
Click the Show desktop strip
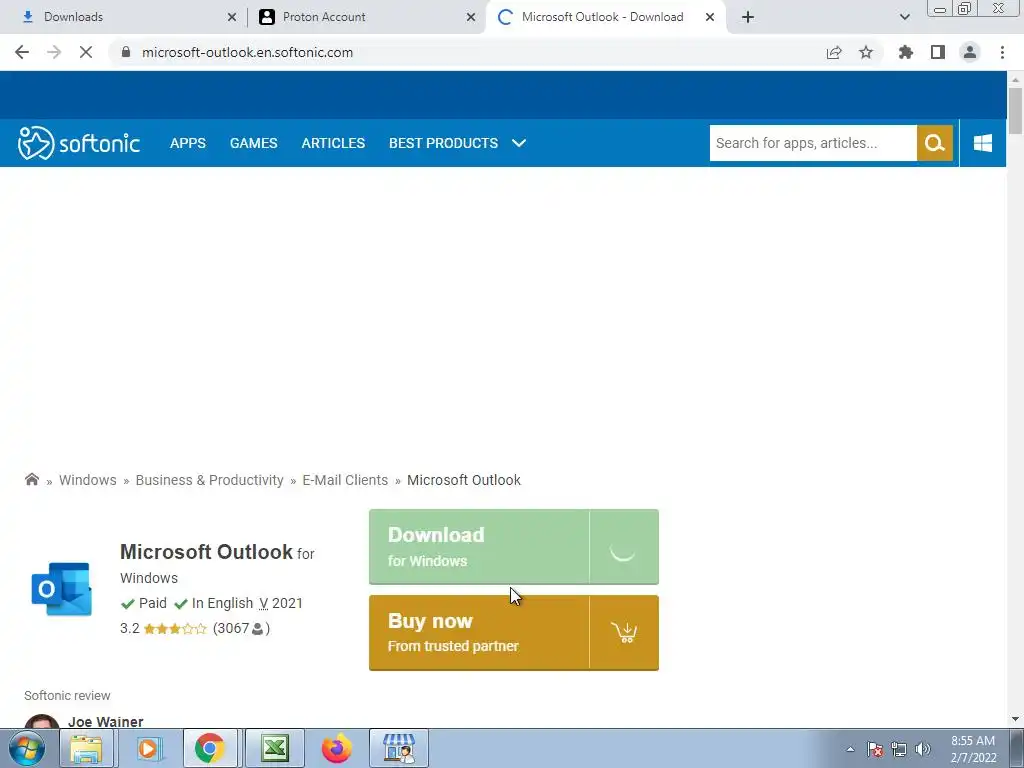1016,748
